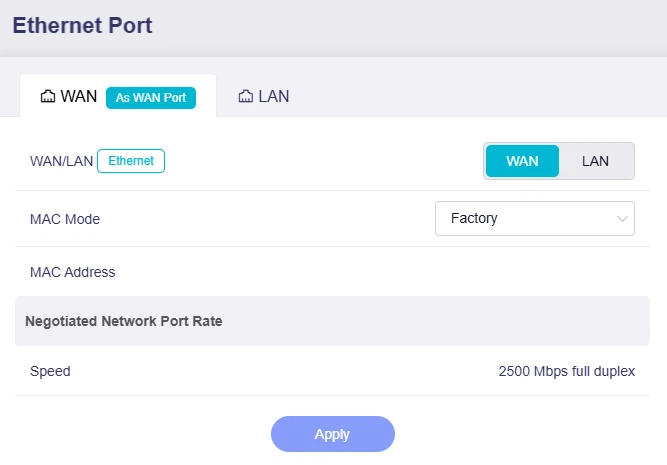The width and height of the screenshot is (667, 465).
Task: Click the Ethernet tag next to WAN/LAN
Action: click(x=131, y=161)
